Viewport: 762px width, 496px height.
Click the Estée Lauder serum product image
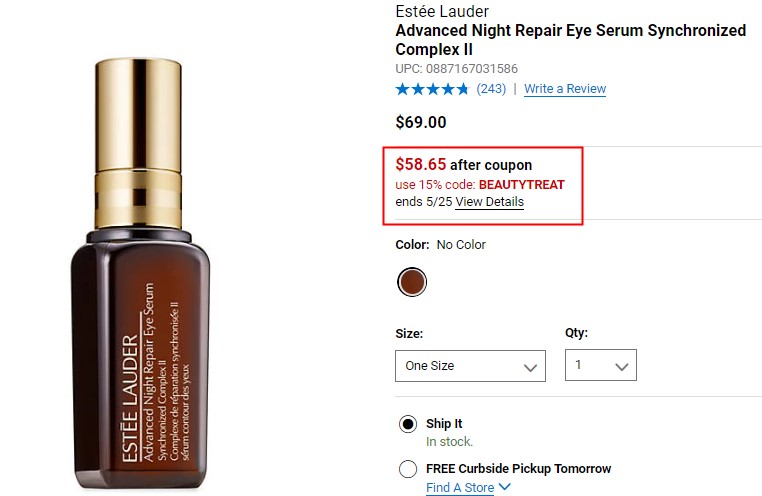(140, 274)
